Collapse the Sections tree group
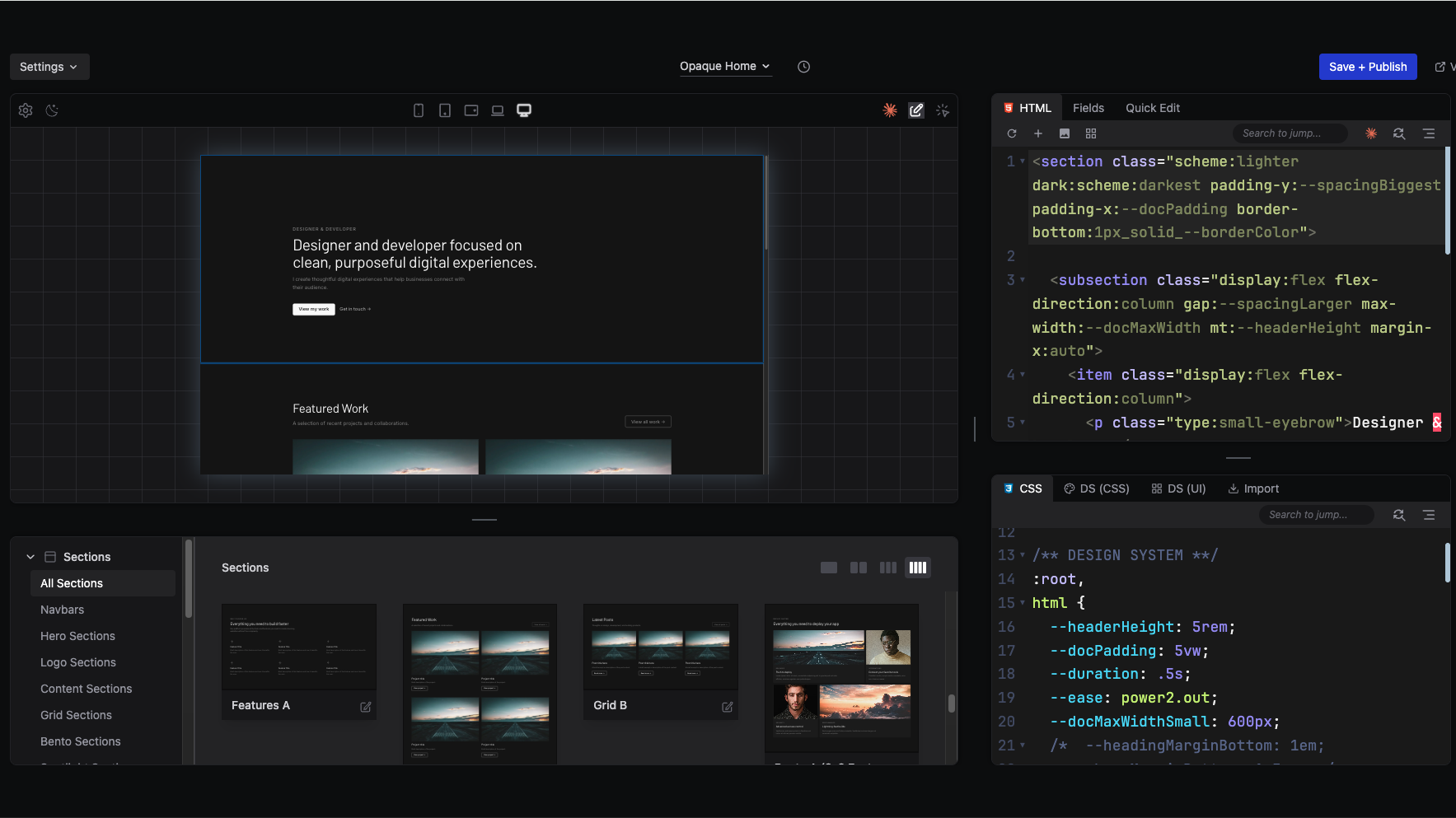This screenshot has width=1456, height=818. pos(30,557)
